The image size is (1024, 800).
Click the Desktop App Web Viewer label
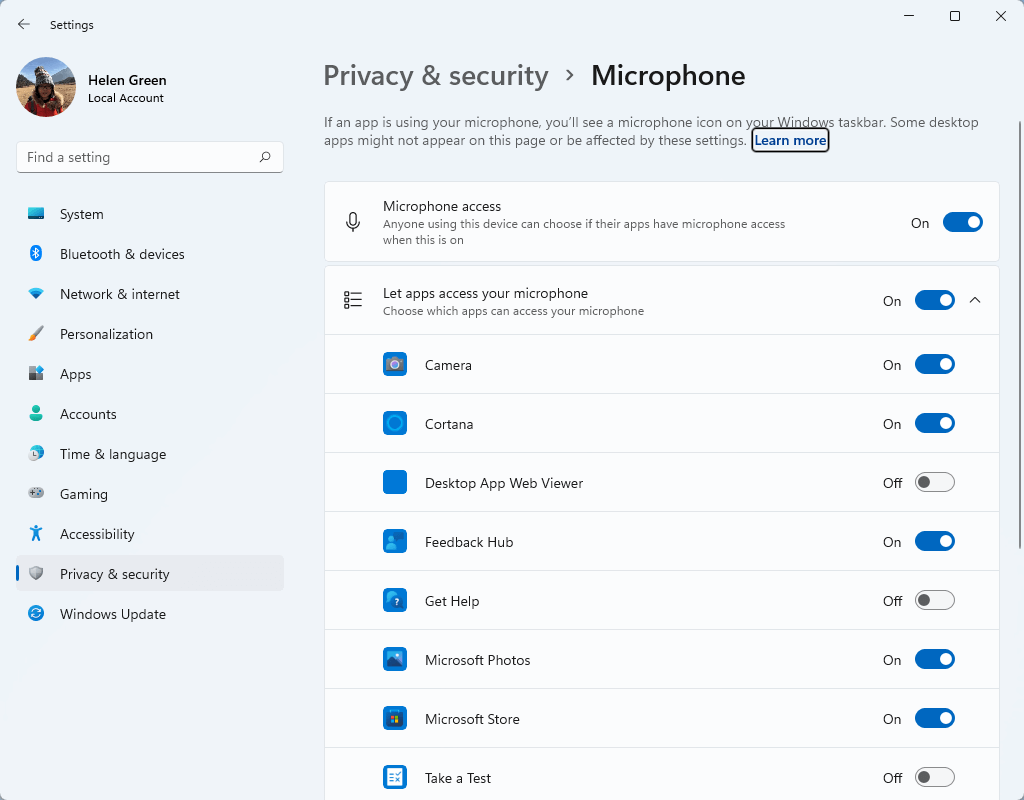504,483
